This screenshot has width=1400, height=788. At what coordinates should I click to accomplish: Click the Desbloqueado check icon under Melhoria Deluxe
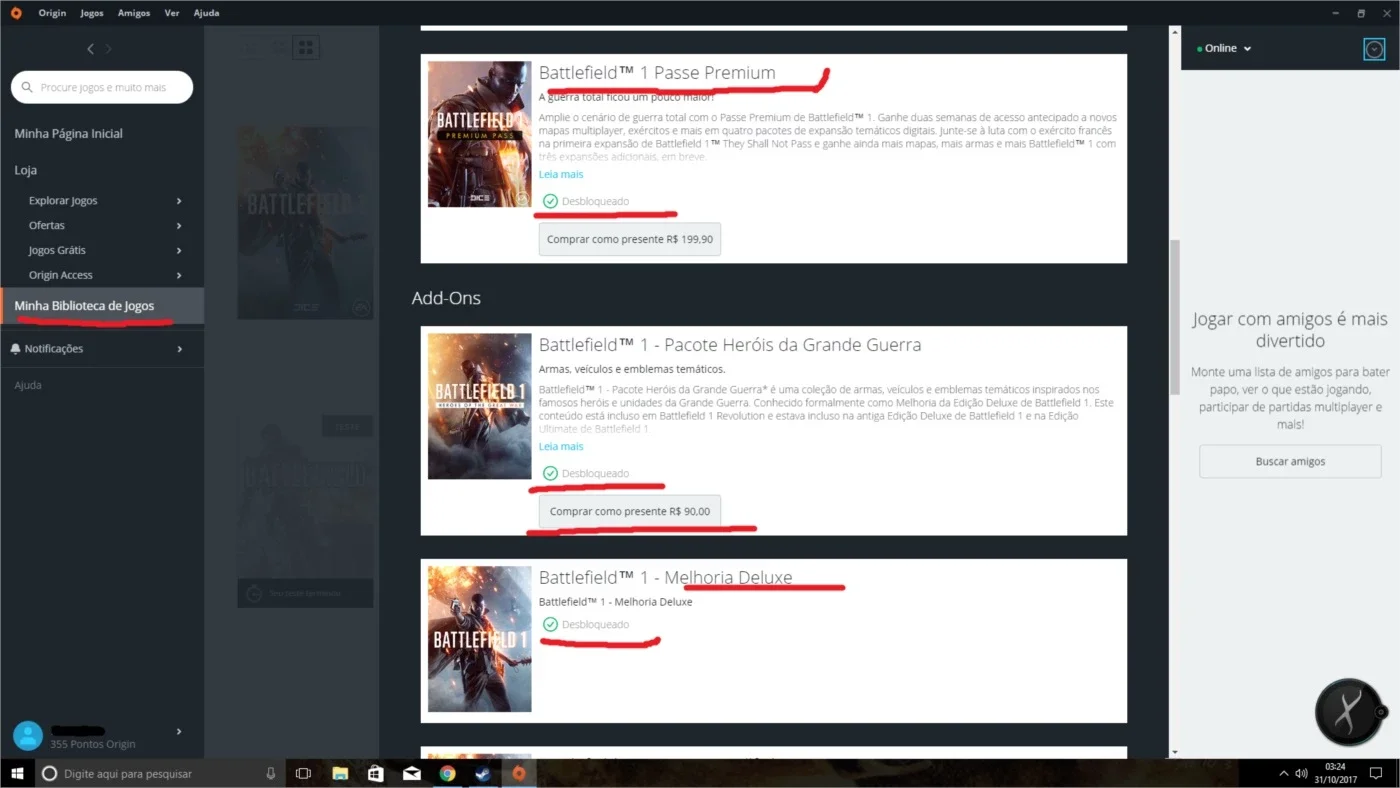(x=550, y=624)
